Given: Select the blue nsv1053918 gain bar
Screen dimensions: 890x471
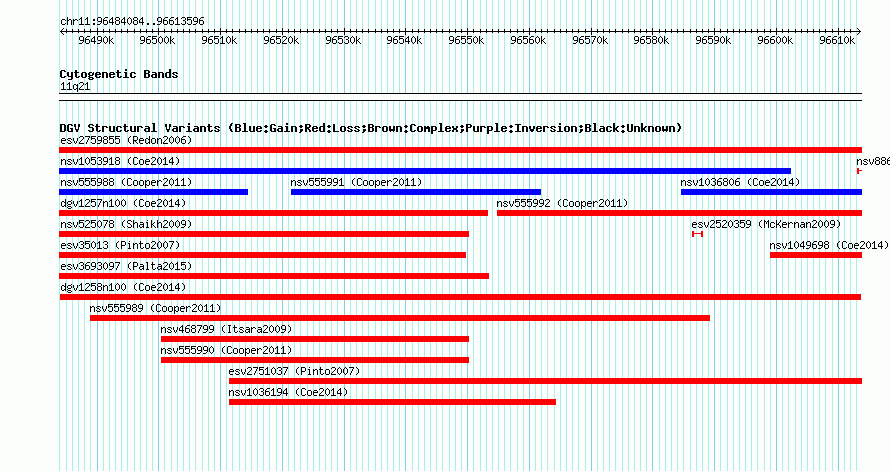Looking at the screenshot, I should pyautogui.click(x=425, y=171).
